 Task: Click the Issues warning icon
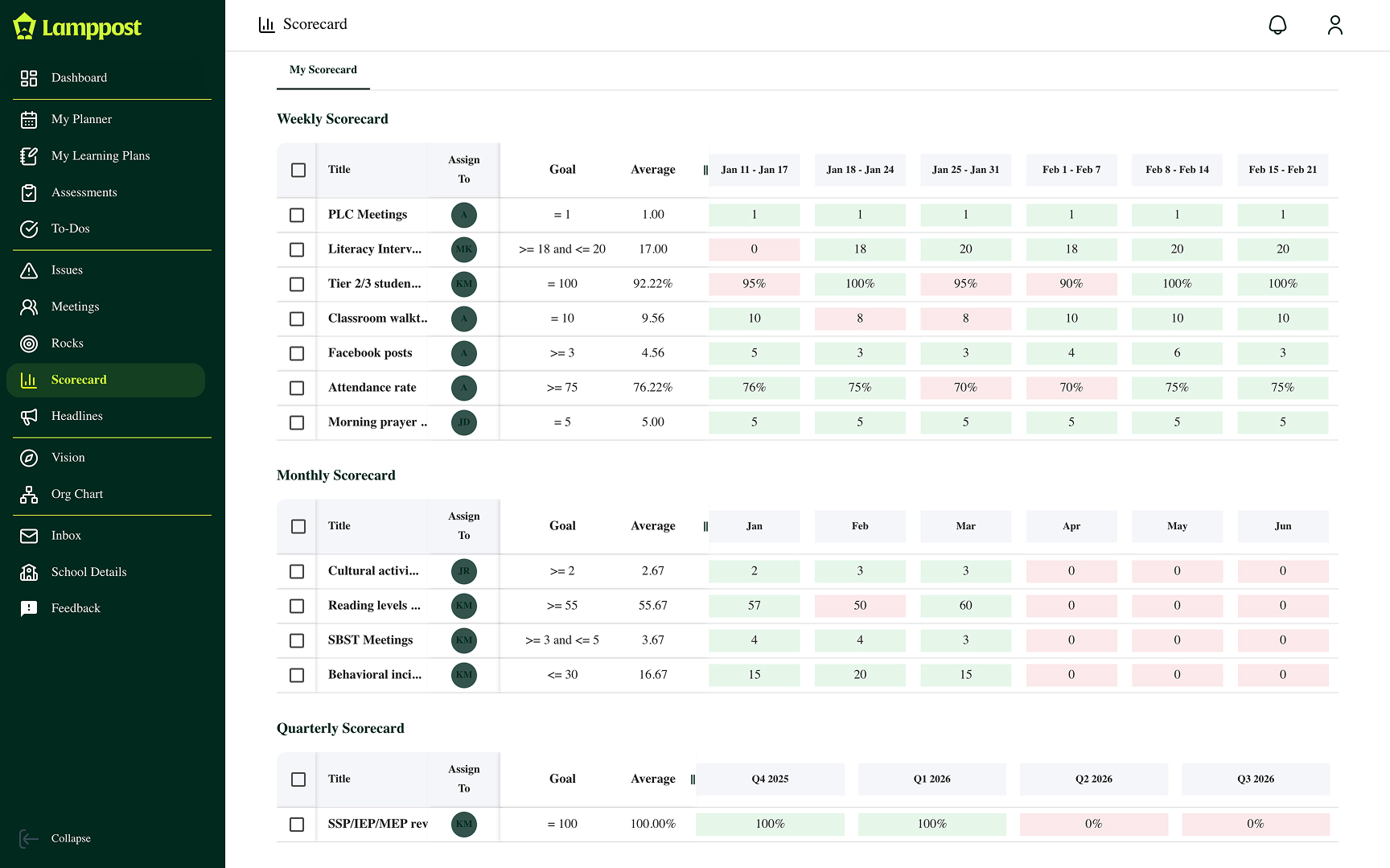[30, 270]
